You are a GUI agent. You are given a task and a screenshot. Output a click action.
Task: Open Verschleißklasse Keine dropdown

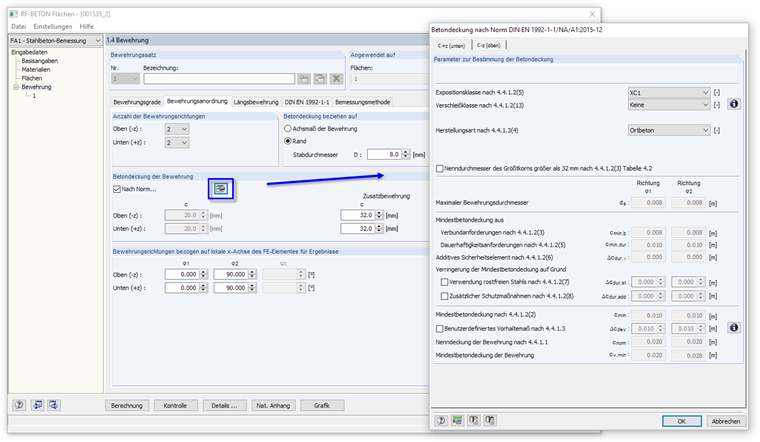pyautogui.click(x=669, y=105)
